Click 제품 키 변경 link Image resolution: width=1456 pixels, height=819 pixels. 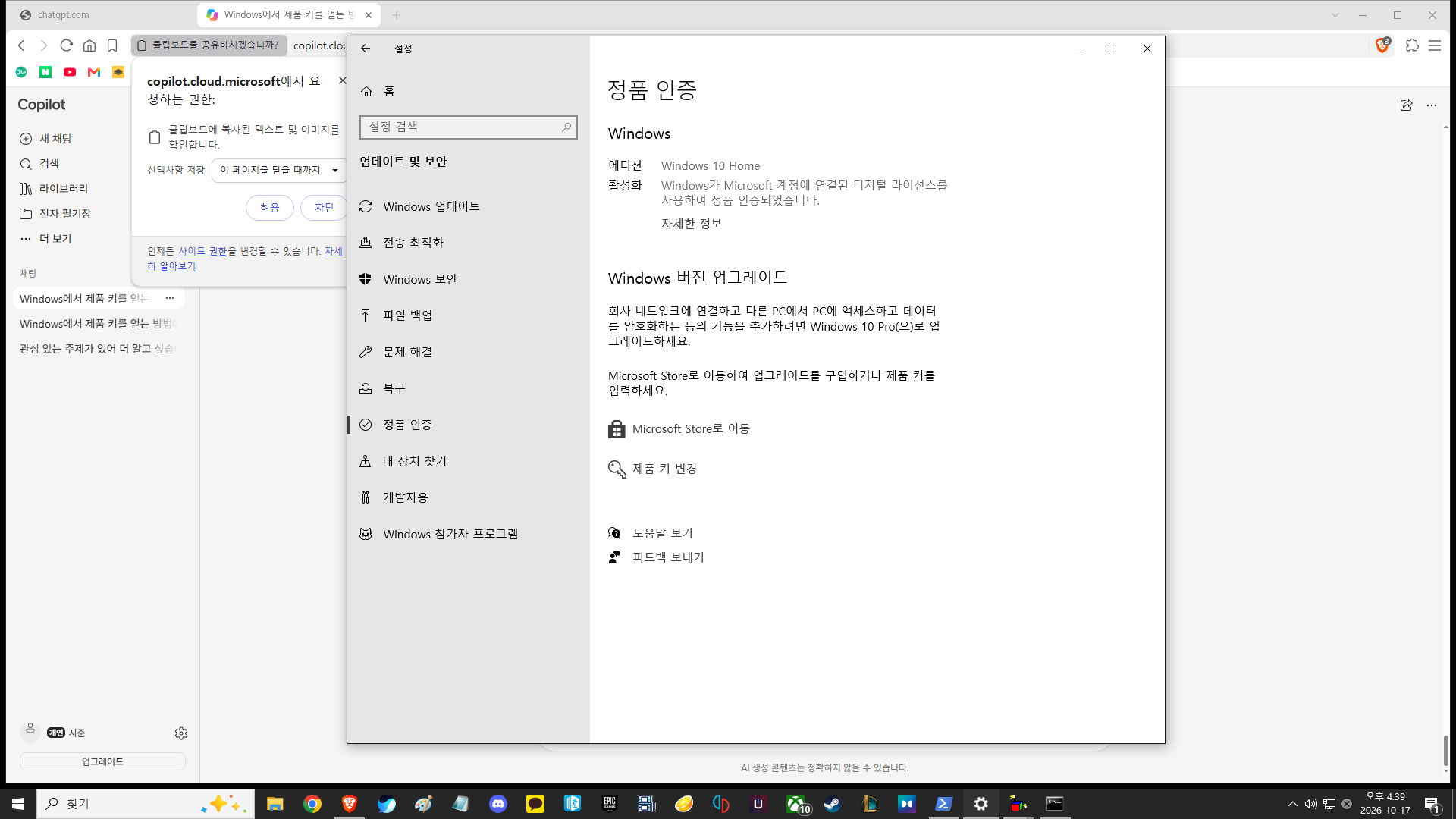664,469
